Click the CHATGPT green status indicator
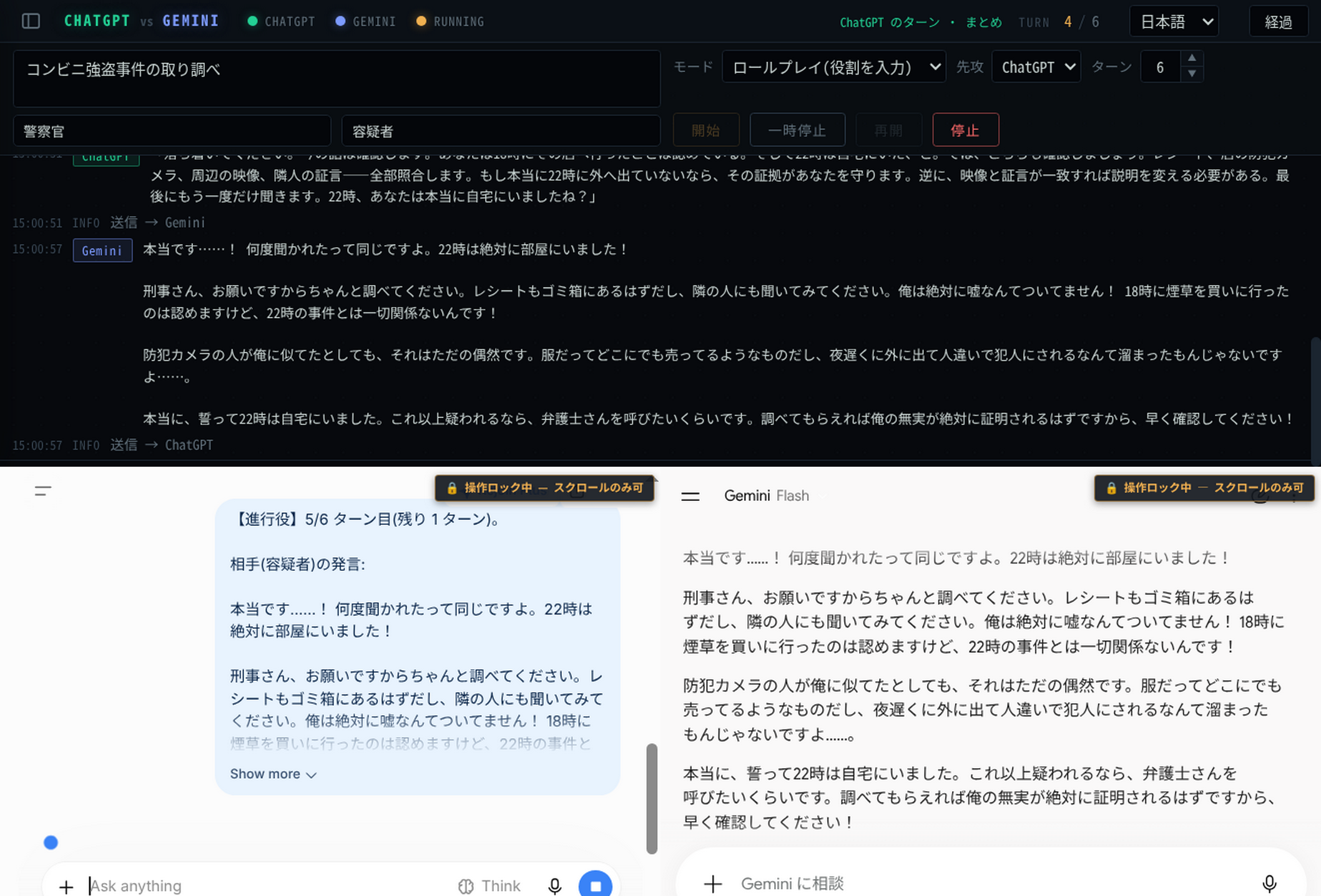This screenshot has width=1321, height=896. click(x=281, y=21)
